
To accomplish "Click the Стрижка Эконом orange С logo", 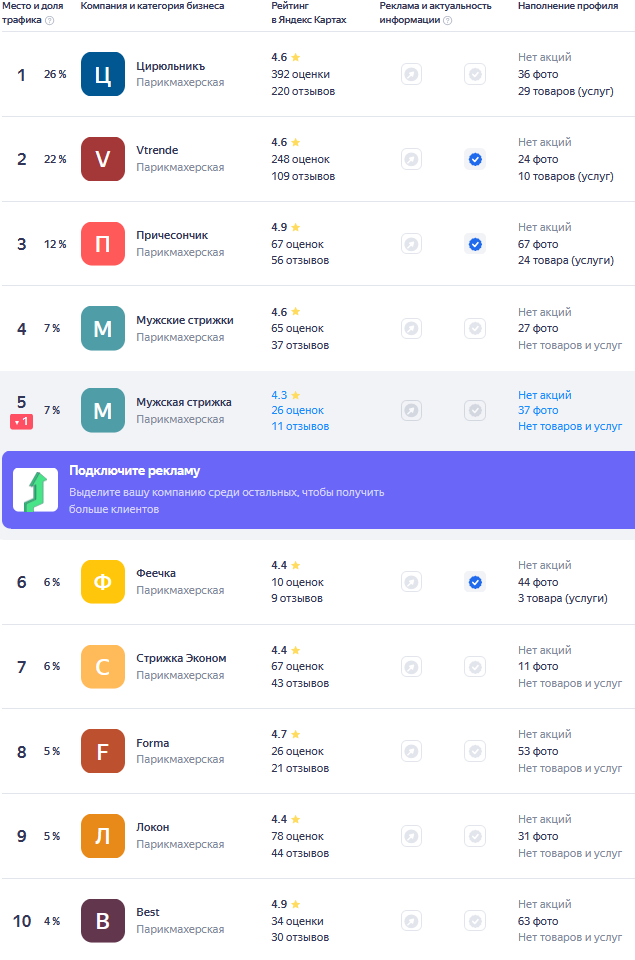I will click(103, 666).
